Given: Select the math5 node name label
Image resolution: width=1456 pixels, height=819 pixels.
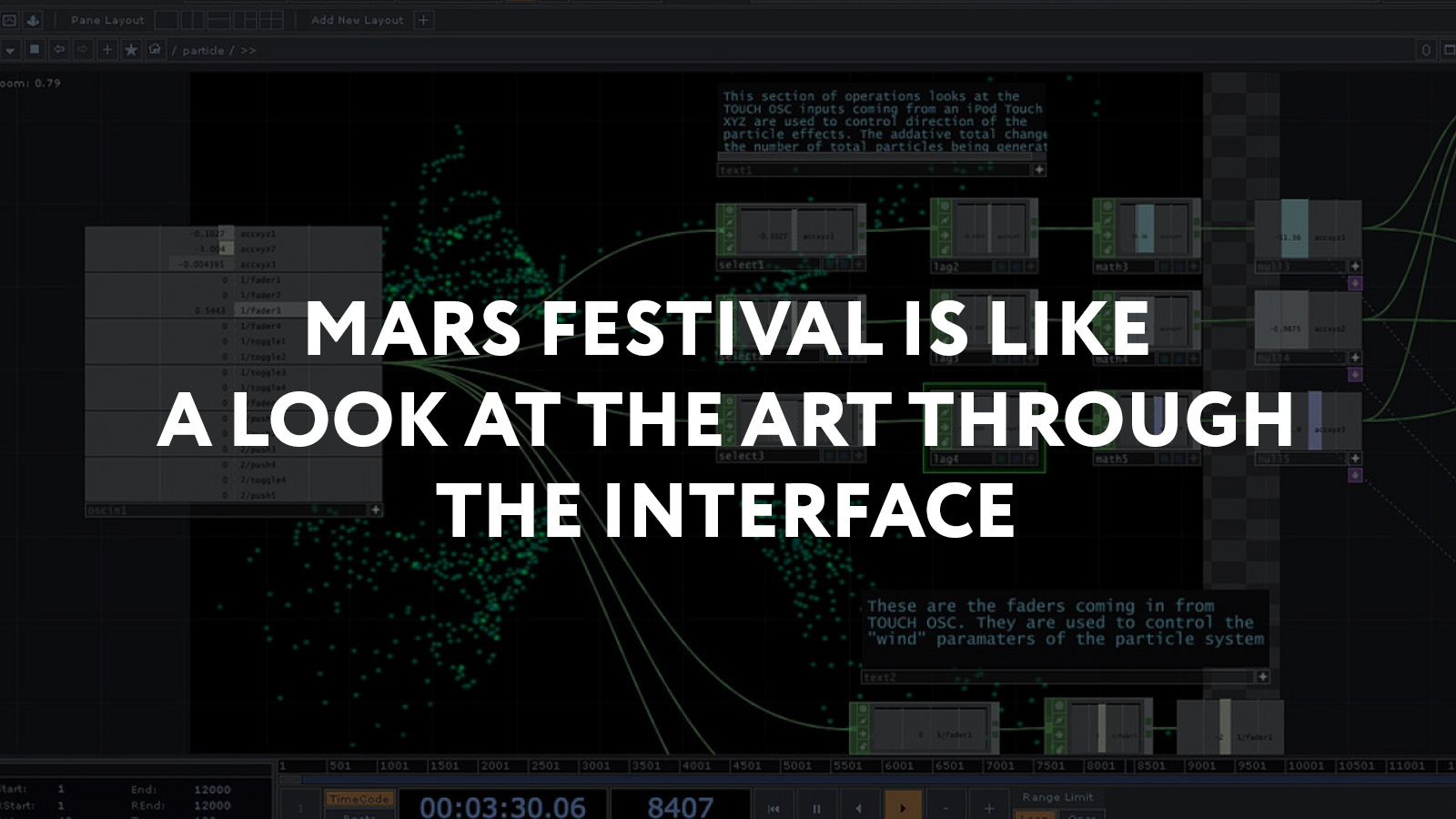Looking at the screenshot, I should 1112,459.
